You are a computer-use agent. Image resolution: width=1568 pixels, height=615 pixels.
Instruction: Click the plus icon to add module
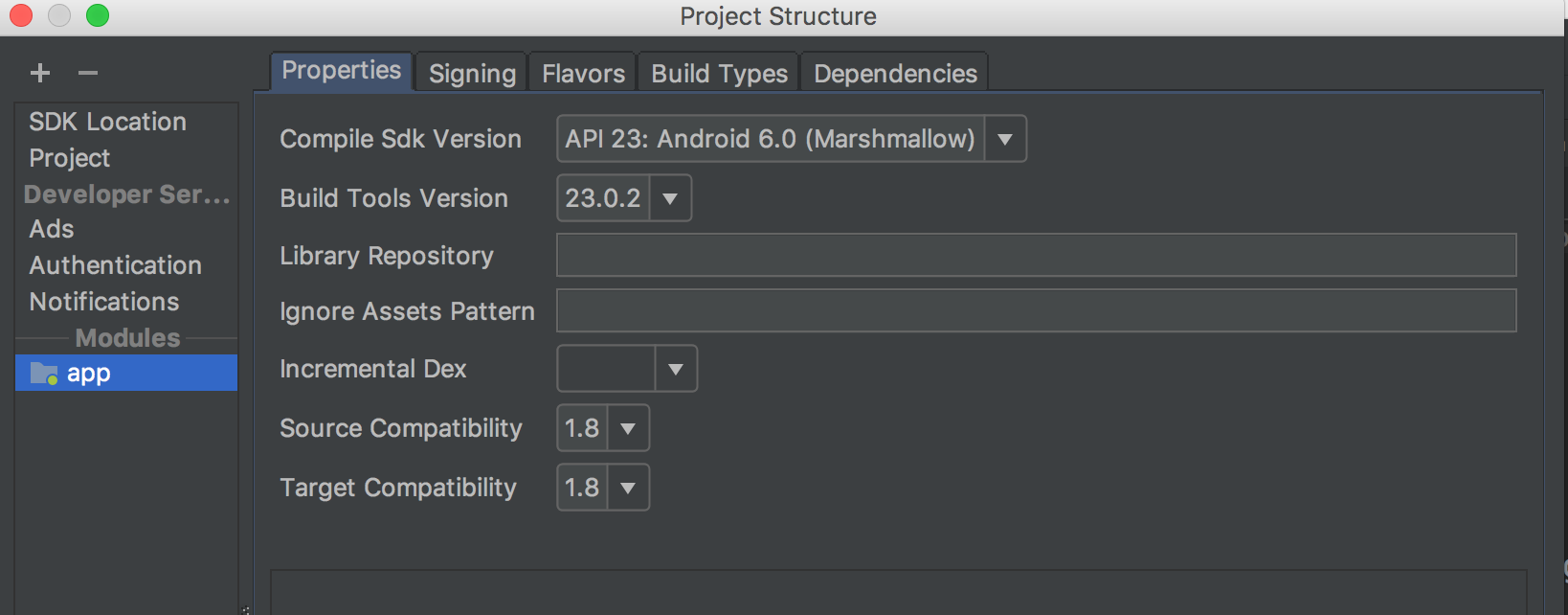(40, 73)
